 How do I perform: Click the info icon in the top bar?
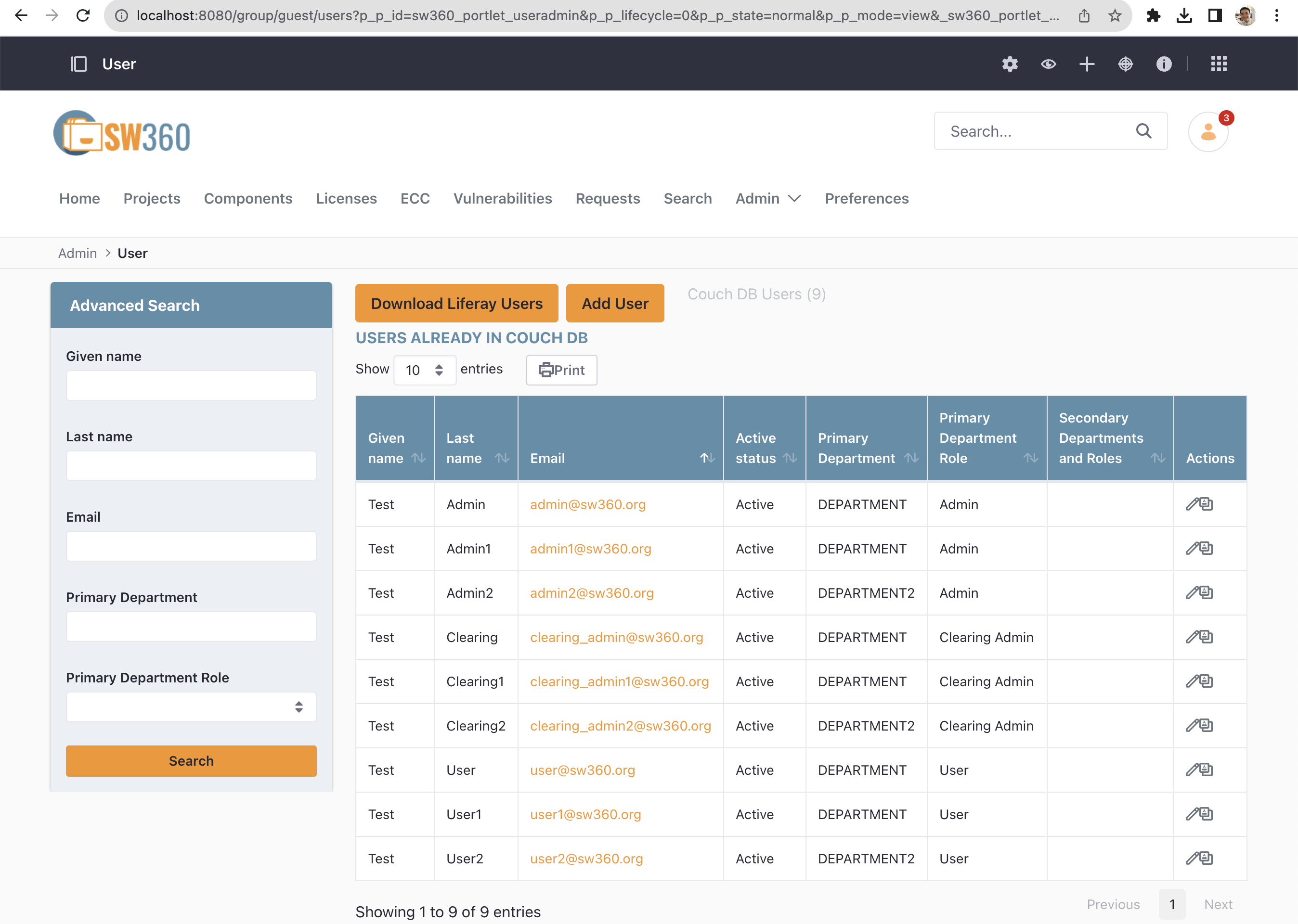pyautogui.click(x=1163, y=64)
